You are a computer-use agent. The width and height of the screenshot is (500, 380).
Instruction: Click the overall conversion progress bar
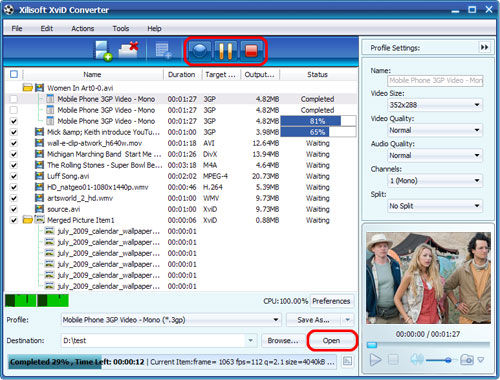tap(172, 362)
